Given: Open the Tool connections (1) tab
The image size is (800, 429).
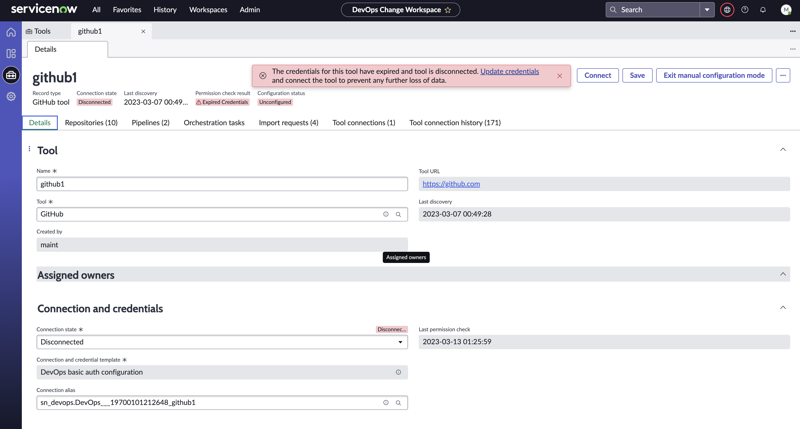Looking at the screenshot, I should [x=364, y=123].
